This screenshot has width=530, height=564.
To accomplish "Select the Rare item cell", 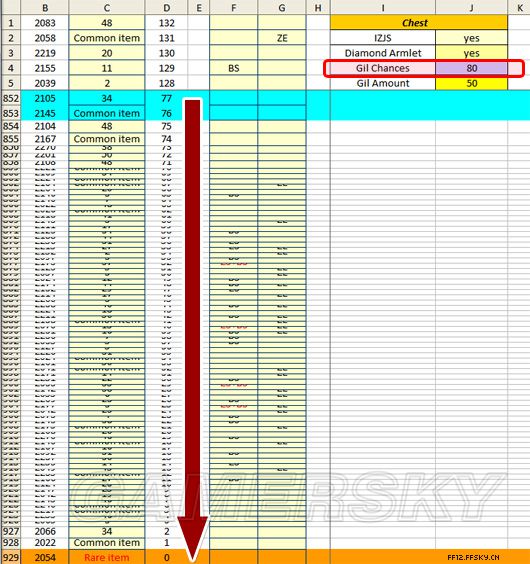I will [x=107, y=557].
